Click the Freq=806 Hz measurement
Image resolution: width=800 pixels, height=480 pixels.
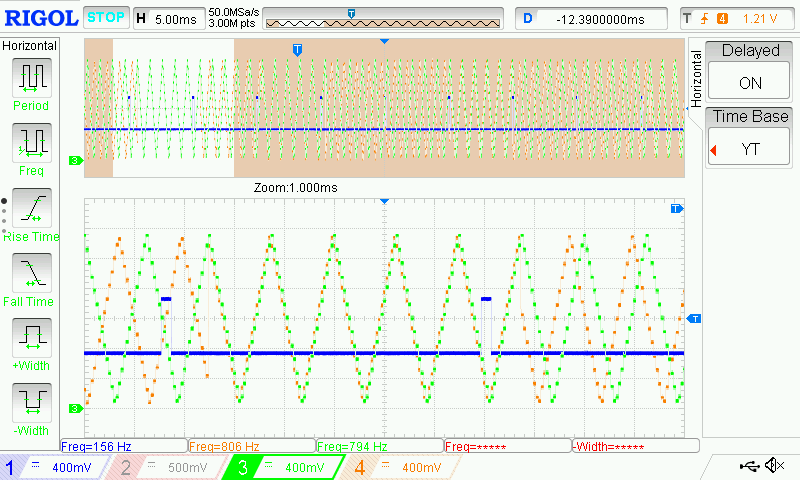pyautogui.click(x=252, y=446)
